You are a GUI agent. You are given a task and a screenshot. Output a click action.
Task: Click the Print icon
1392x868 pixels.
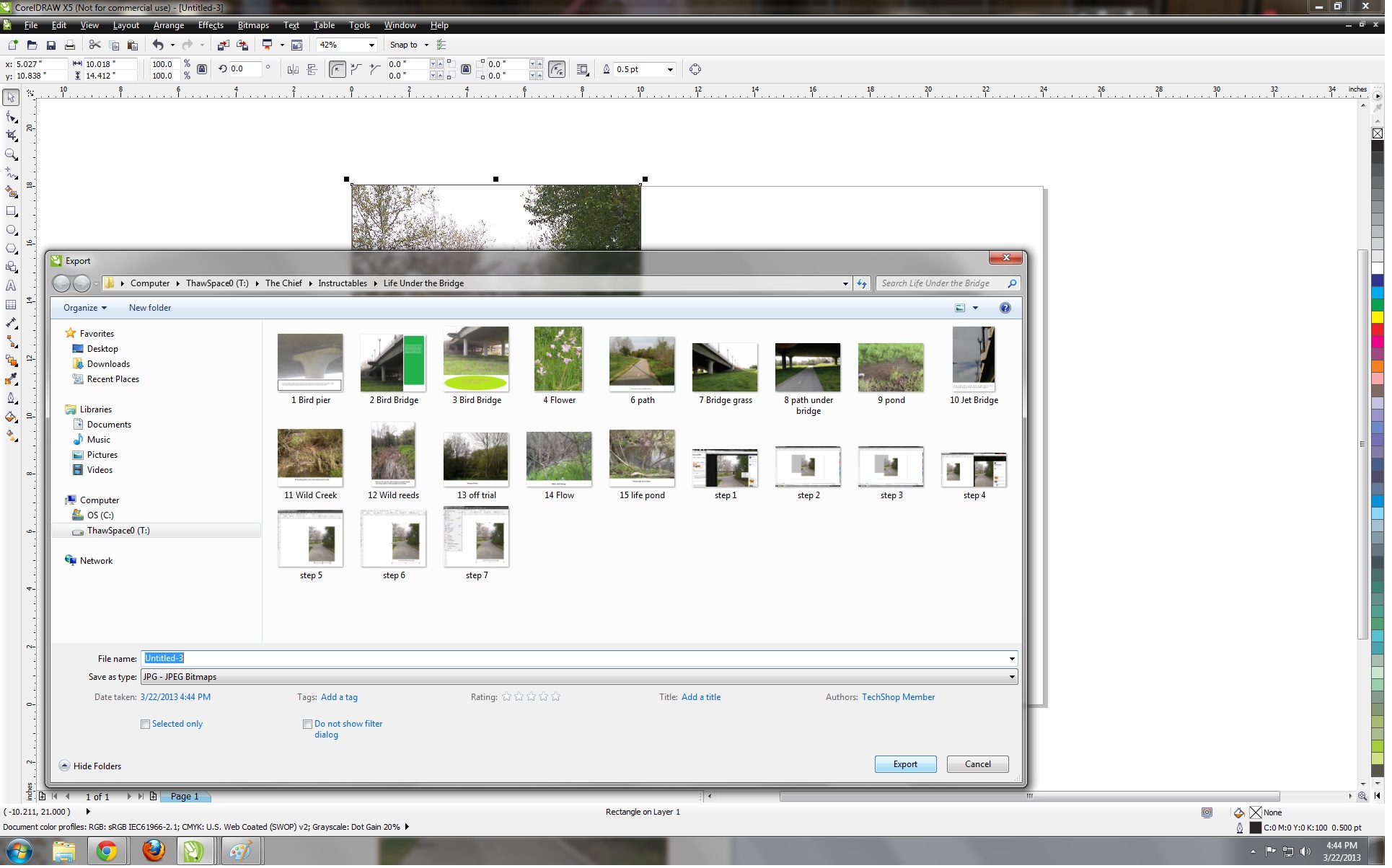(x=70, y=45)
